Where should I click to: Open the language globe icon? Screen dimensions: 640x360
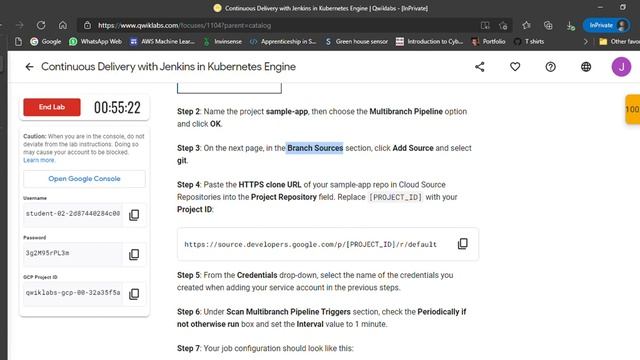pos(586,67)
